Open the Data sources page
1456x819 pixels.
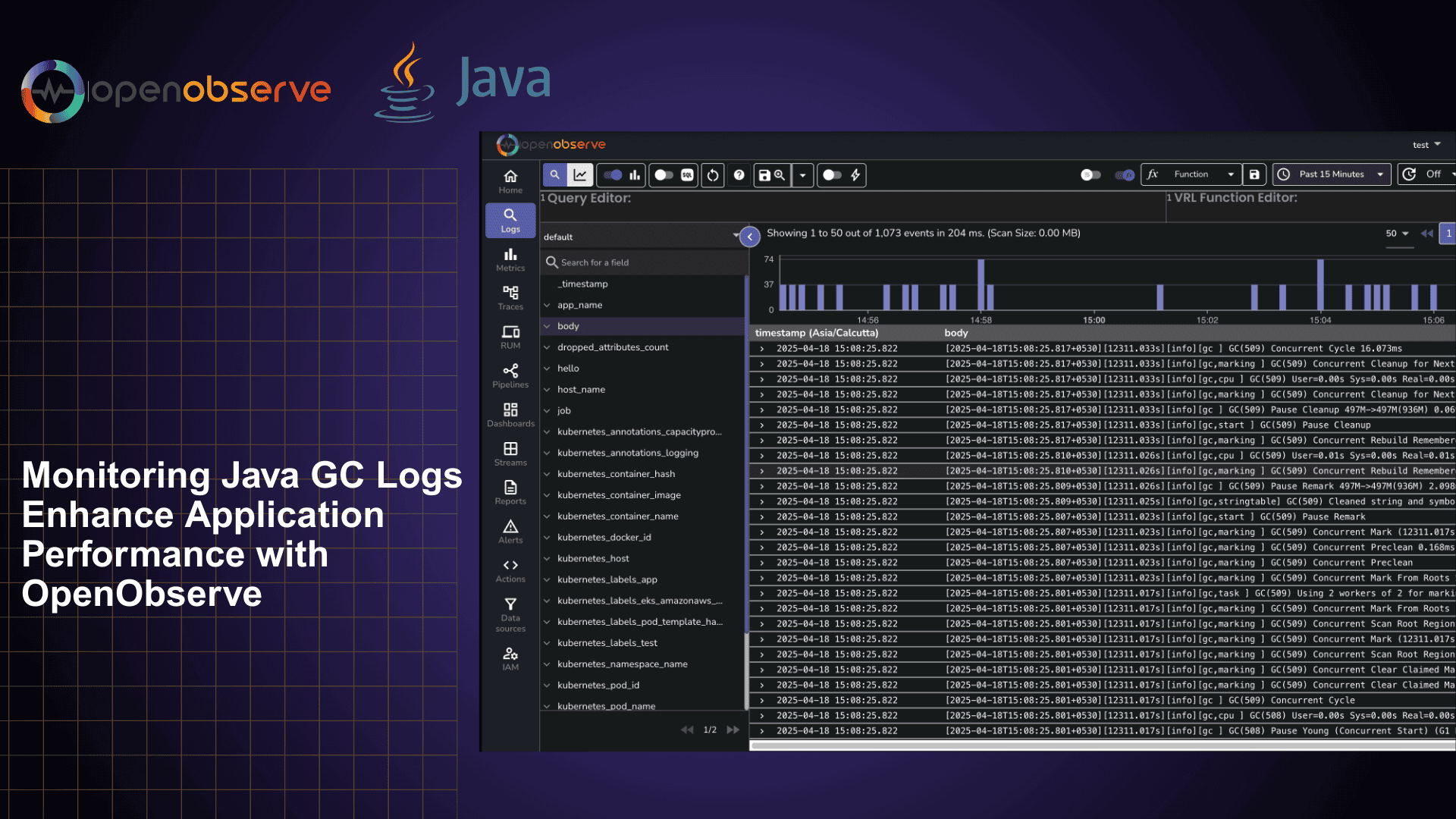510,610
